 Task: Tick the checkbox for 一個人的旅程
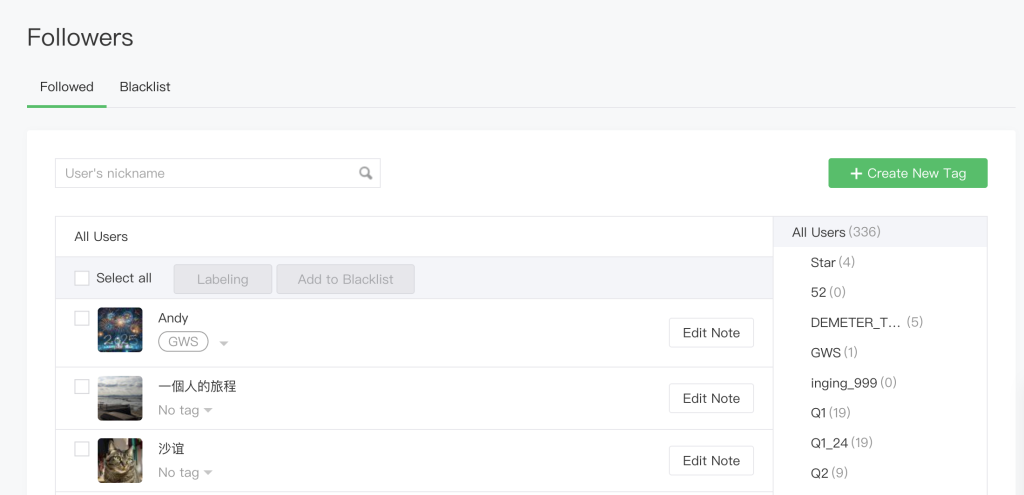pos(82,386)
